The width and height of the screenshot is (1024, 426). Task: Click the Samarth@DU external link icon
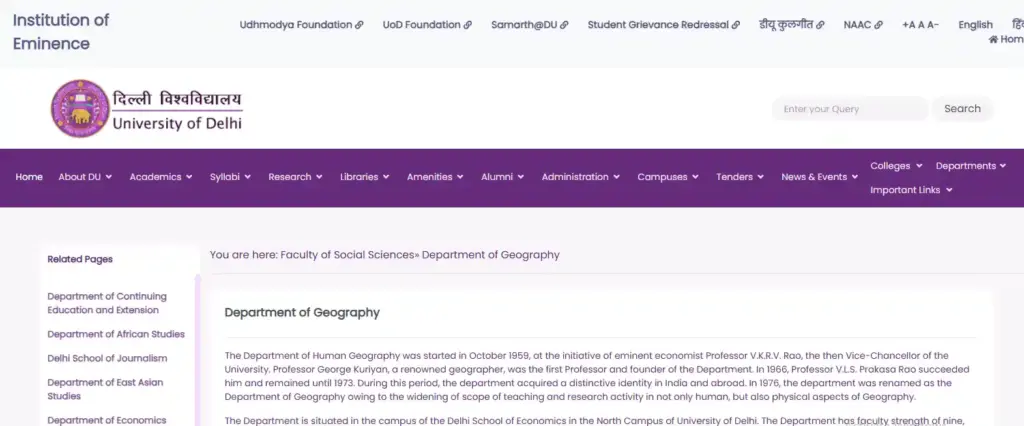pyautogui.click(x=564, y=25)
